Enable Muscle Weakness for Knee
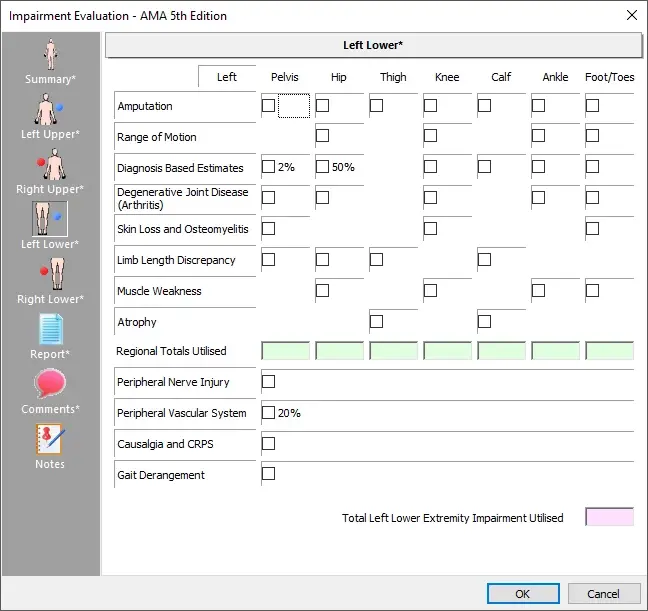 [x=430, y=291]
